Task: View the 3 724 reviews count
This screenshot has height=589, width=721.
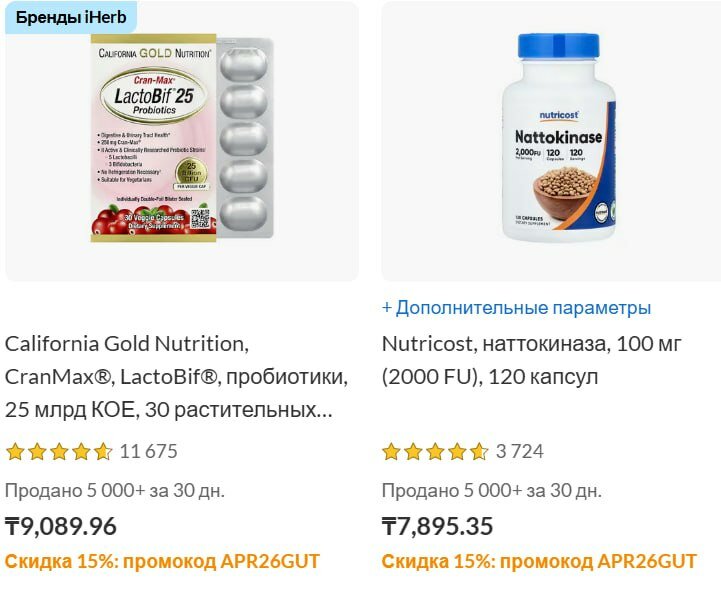Action: pos(520,452)
